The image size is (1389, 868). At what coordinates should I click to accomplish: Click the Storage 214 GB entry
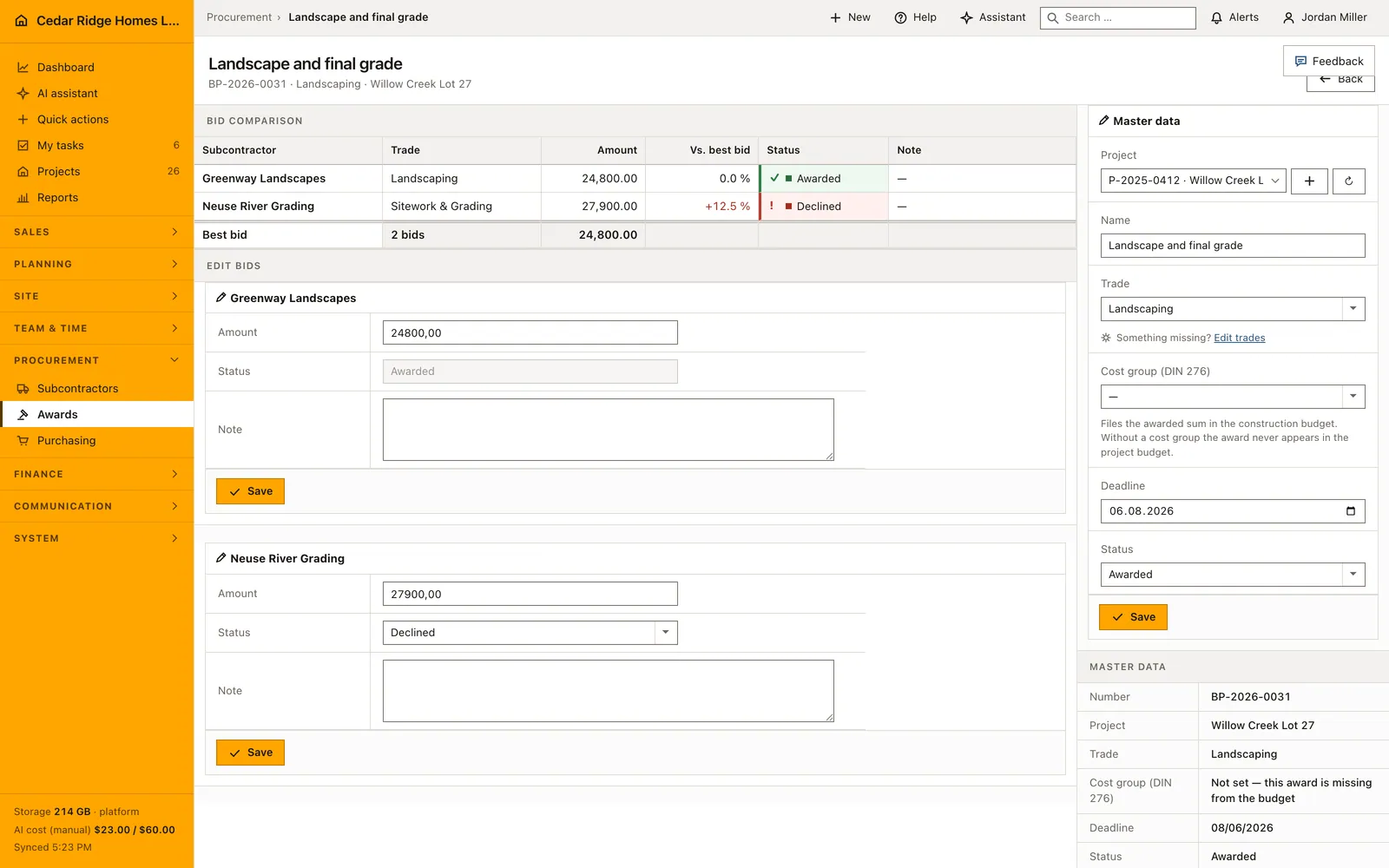click(76, 812)
